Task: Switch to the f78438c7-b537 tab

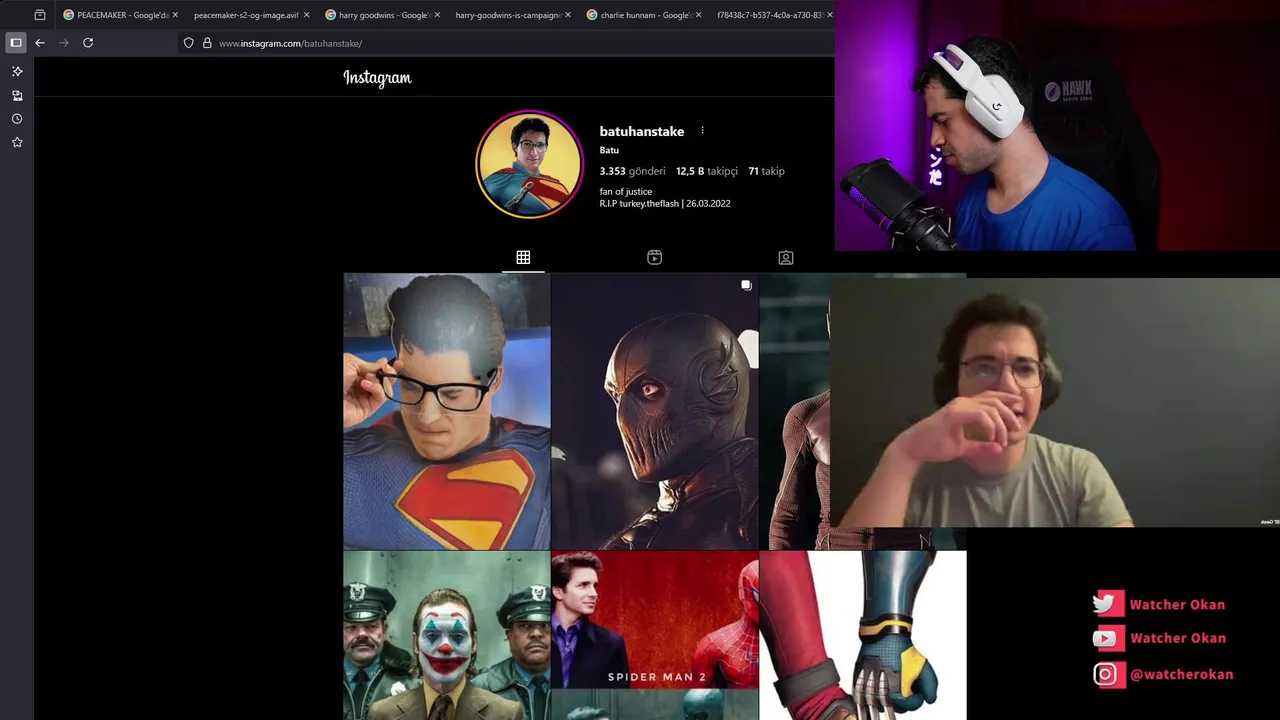Action: [770, 15]
